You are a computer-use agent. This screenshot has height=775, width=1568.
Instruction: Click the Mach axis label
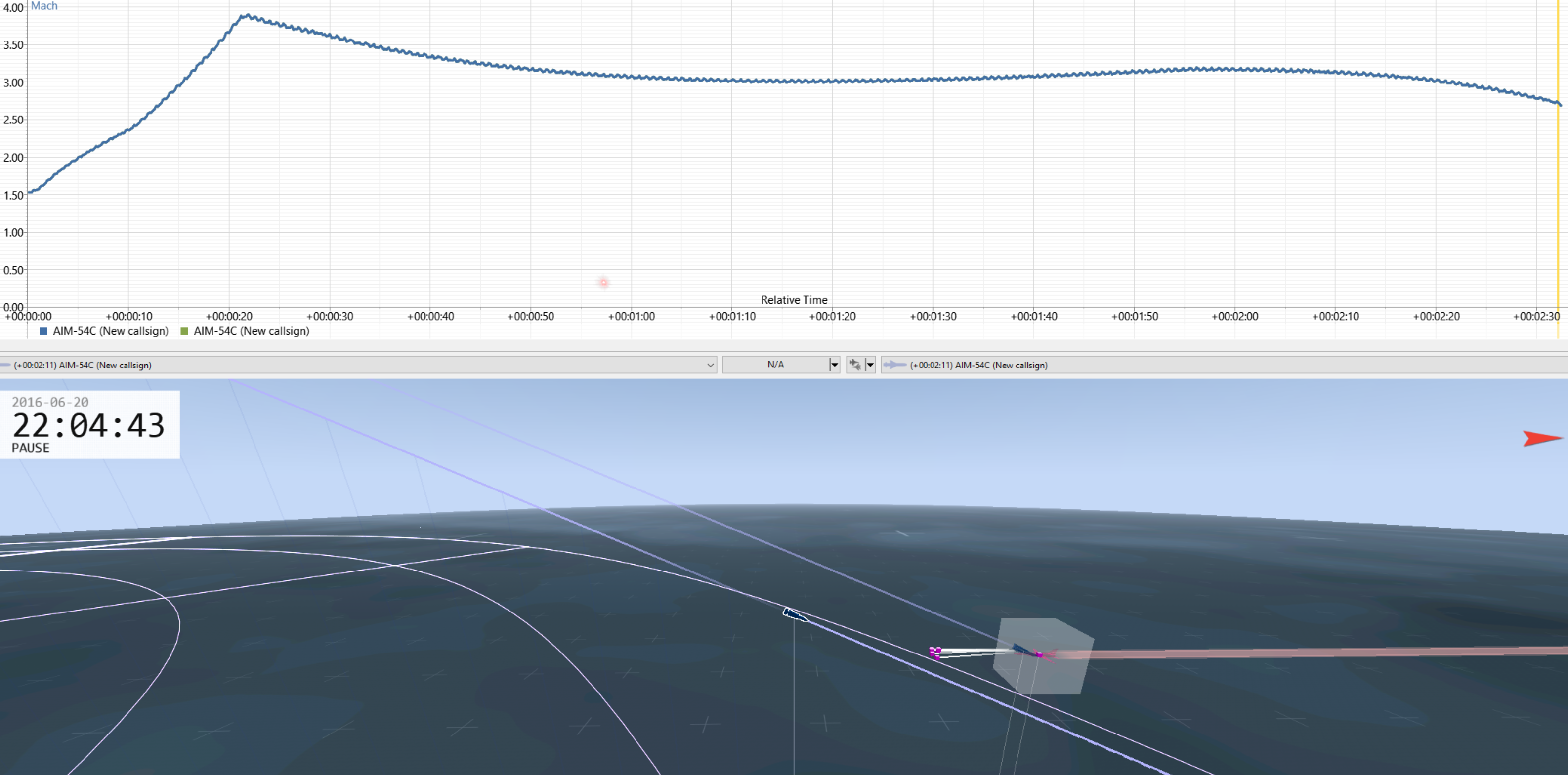coord(44,5)
